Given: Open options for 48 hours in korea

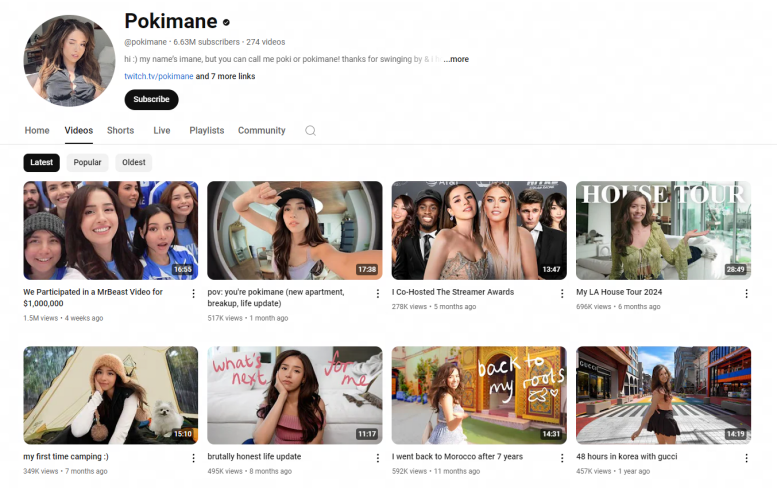Looking at the screenshot, I should [746, 458].
